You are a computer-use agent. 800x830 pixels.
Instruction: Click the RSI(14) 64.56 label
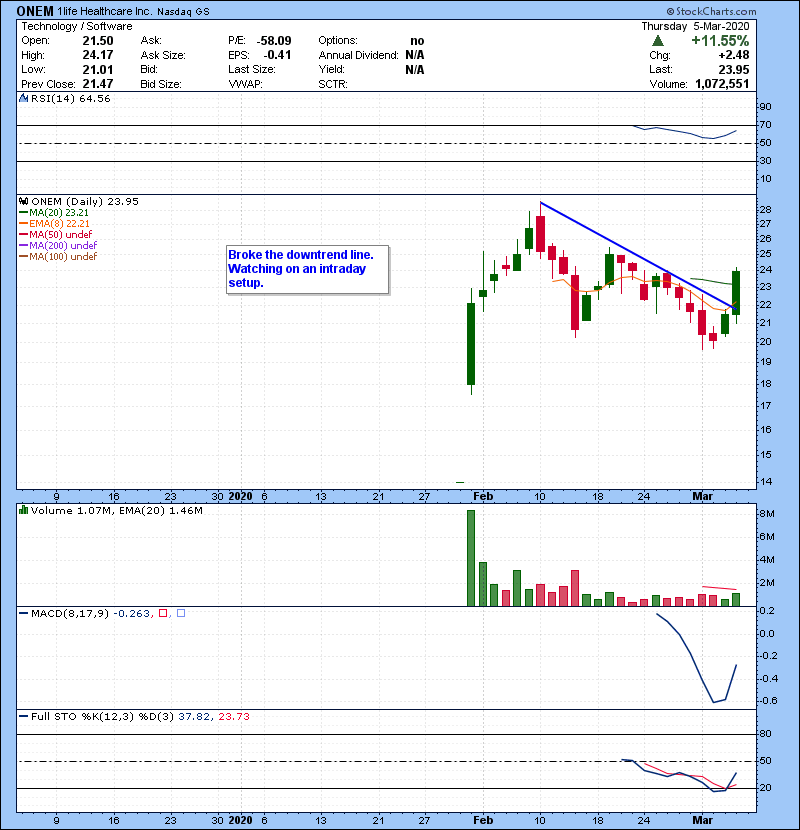tap(70, 98)
